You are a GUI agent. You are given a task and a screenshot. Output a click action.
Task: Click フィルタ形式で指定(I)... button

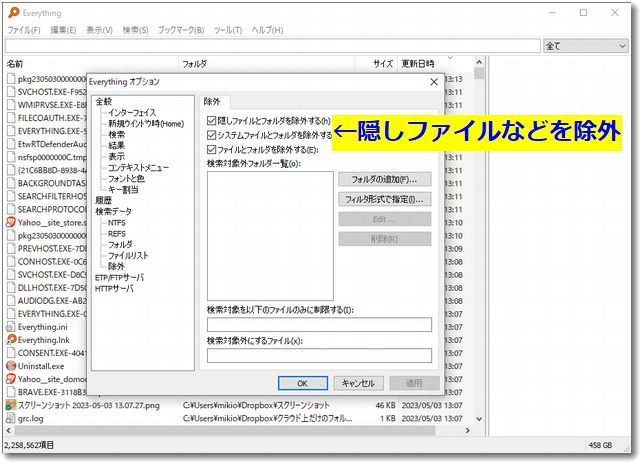(x=384, y=199)
